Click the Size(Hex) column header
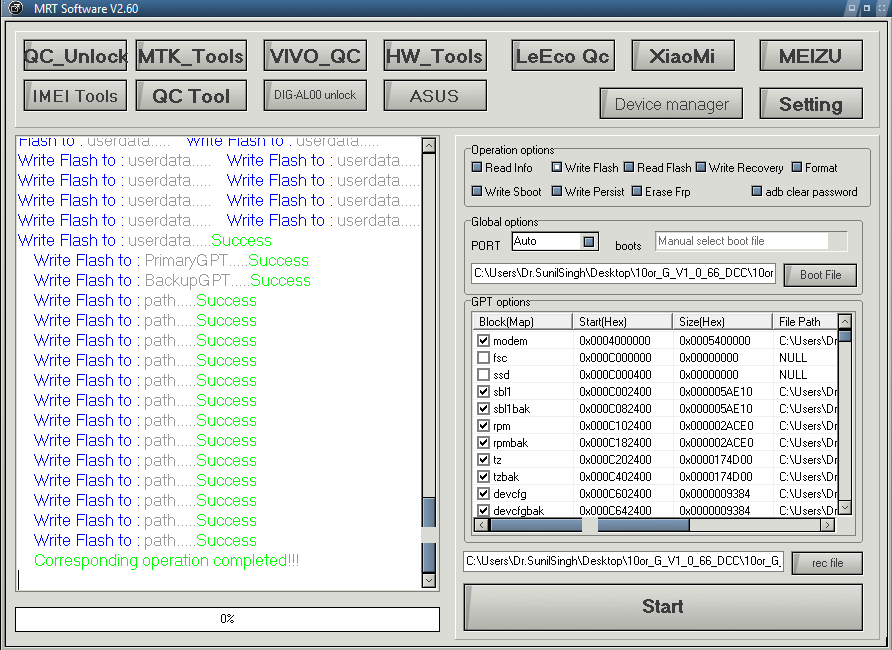The height and width of the screenshot is (650, 892). [x=722, y=321]
